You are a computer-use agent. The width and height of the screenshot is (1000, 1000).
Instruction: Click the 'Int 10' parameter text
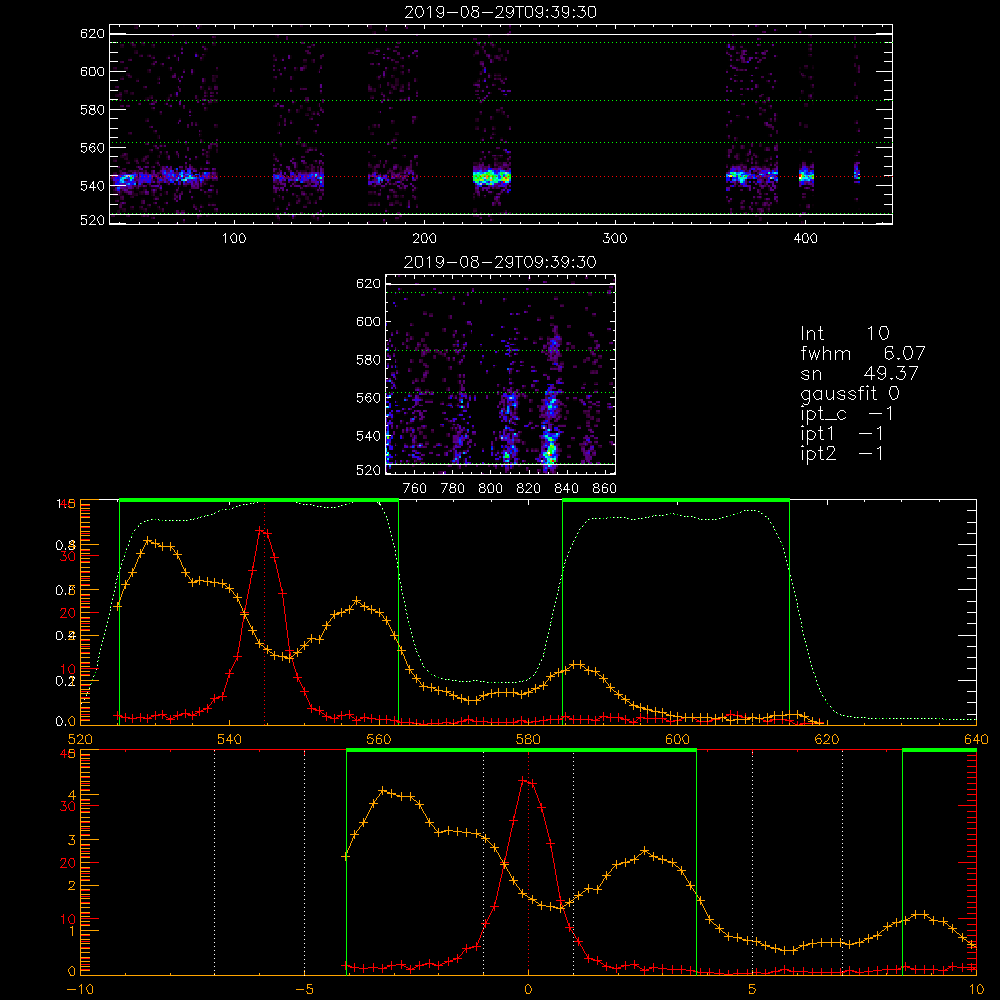tap(844, 333)
